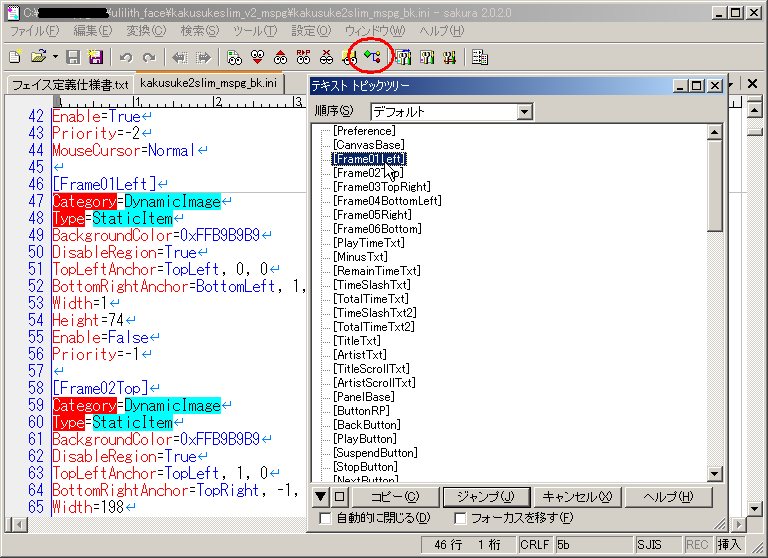Select [Frame03TopRight] in the tree
Image resolution: width=768 pixels, height=558 pixels.
click(382, 187)
